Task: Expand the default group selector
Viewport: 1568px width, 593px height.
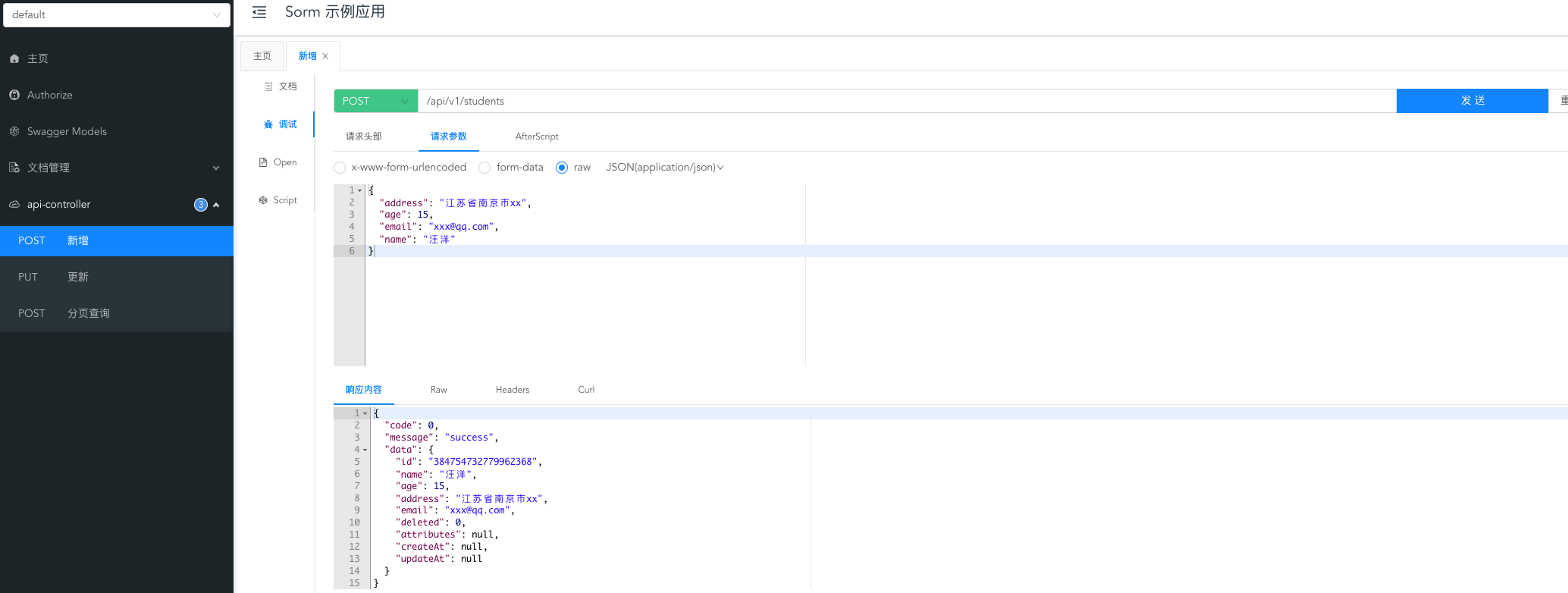Action: coord(116,14)
